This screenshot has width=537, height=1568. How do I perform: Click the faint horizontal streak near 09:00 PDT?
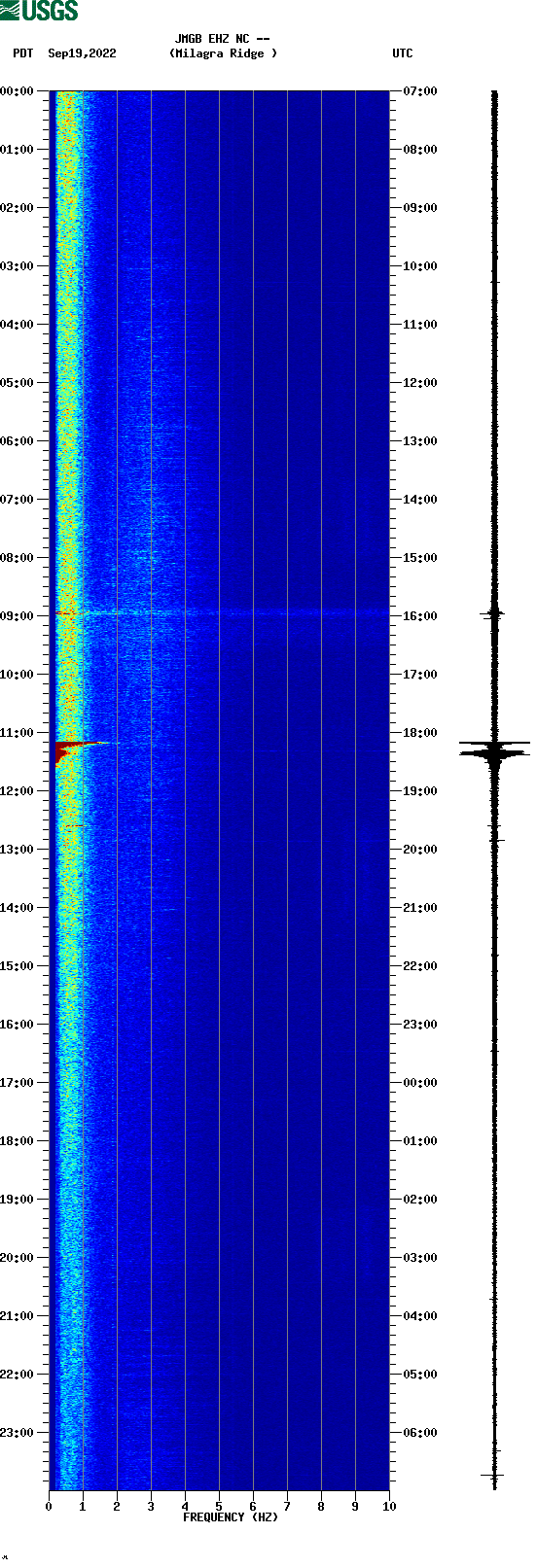233,612
